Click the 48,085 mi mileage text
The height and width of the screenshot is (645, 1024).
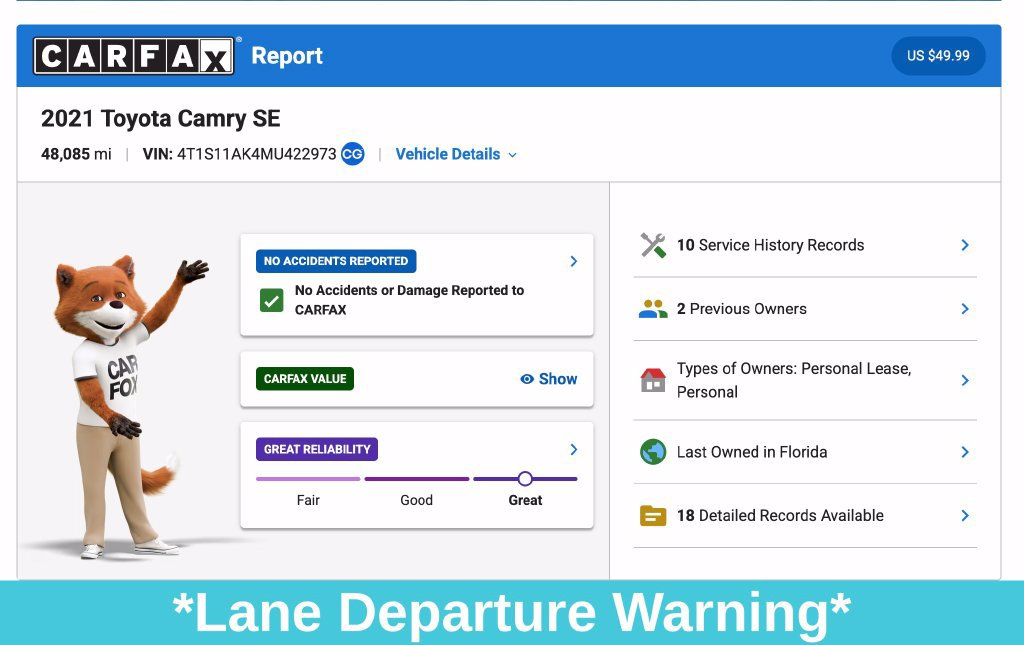point(76,154)
